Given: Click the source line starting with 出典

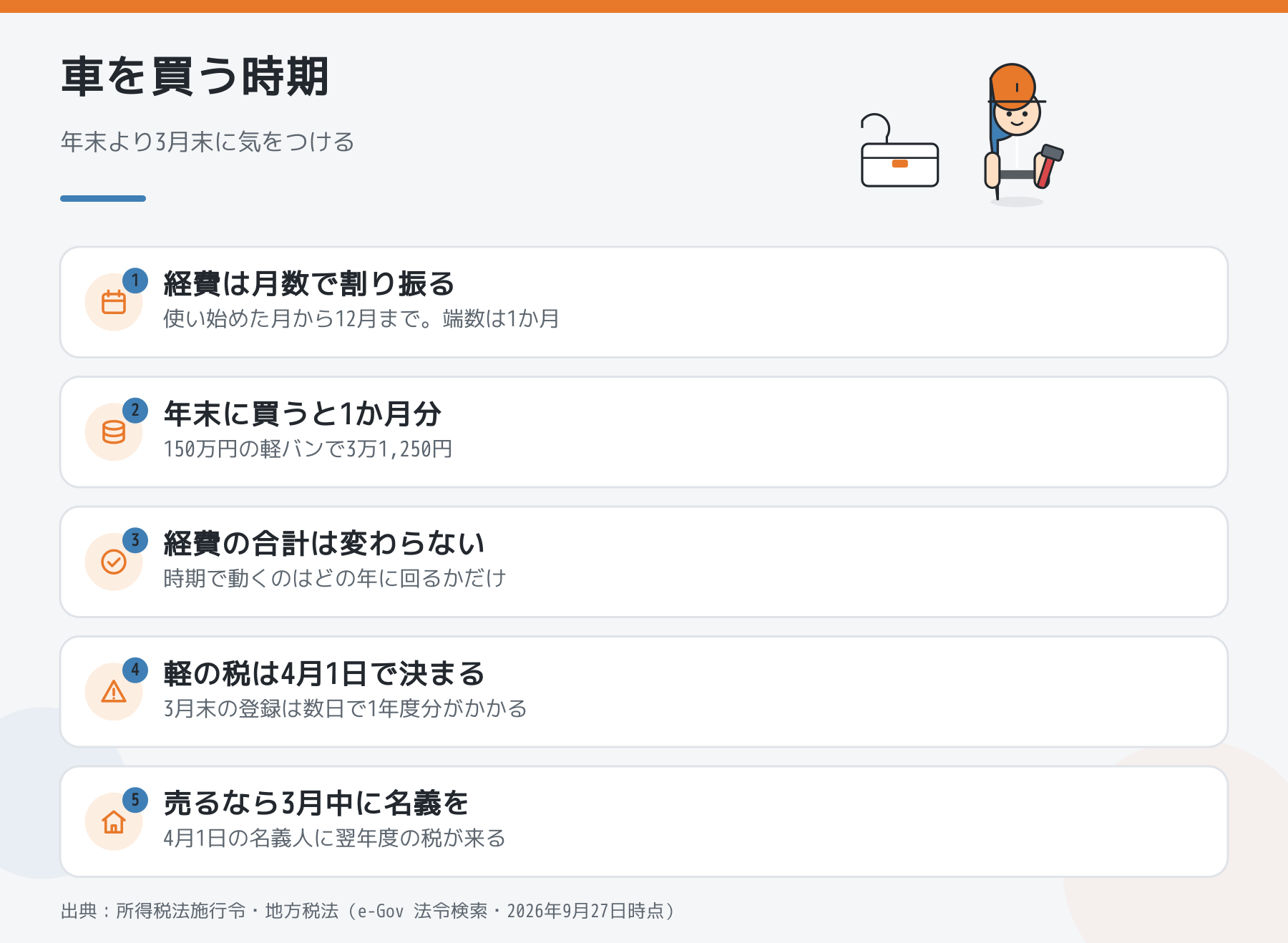Looking at the screenshot, I should click(369, 911).
